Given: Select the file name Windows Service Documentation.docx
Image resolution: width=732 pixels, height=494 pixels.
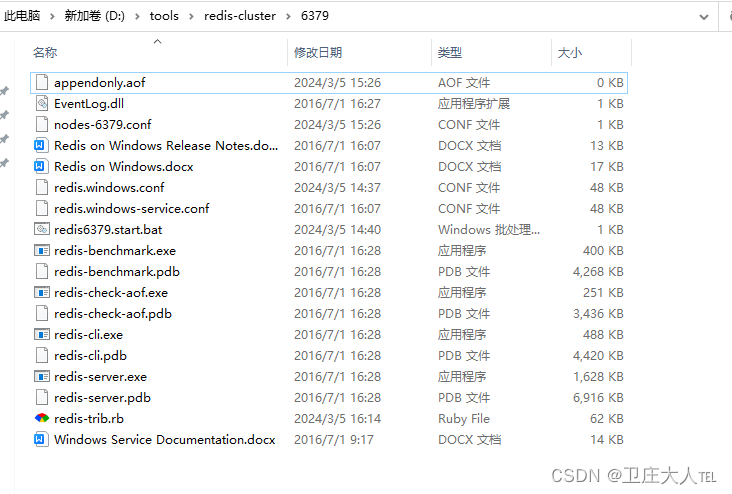Looking at the screenshot, I should (165, 440).
